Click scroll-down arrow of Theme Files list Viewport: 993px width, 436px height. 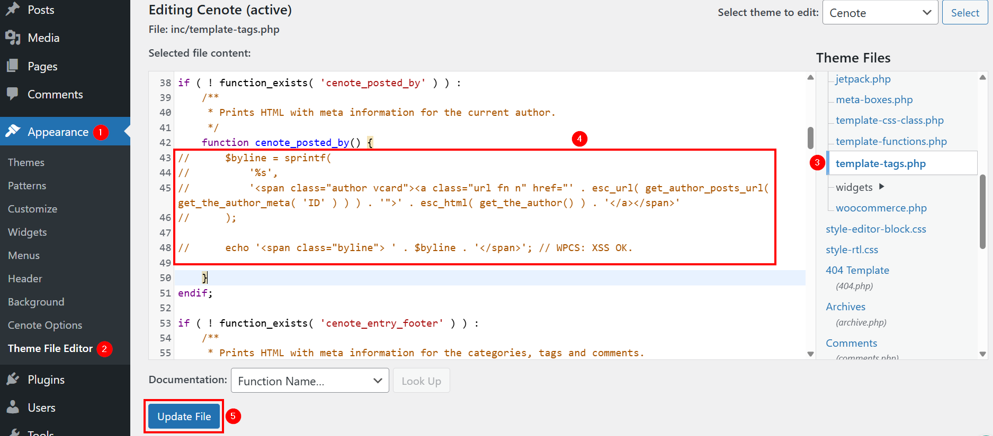[982, 354]
